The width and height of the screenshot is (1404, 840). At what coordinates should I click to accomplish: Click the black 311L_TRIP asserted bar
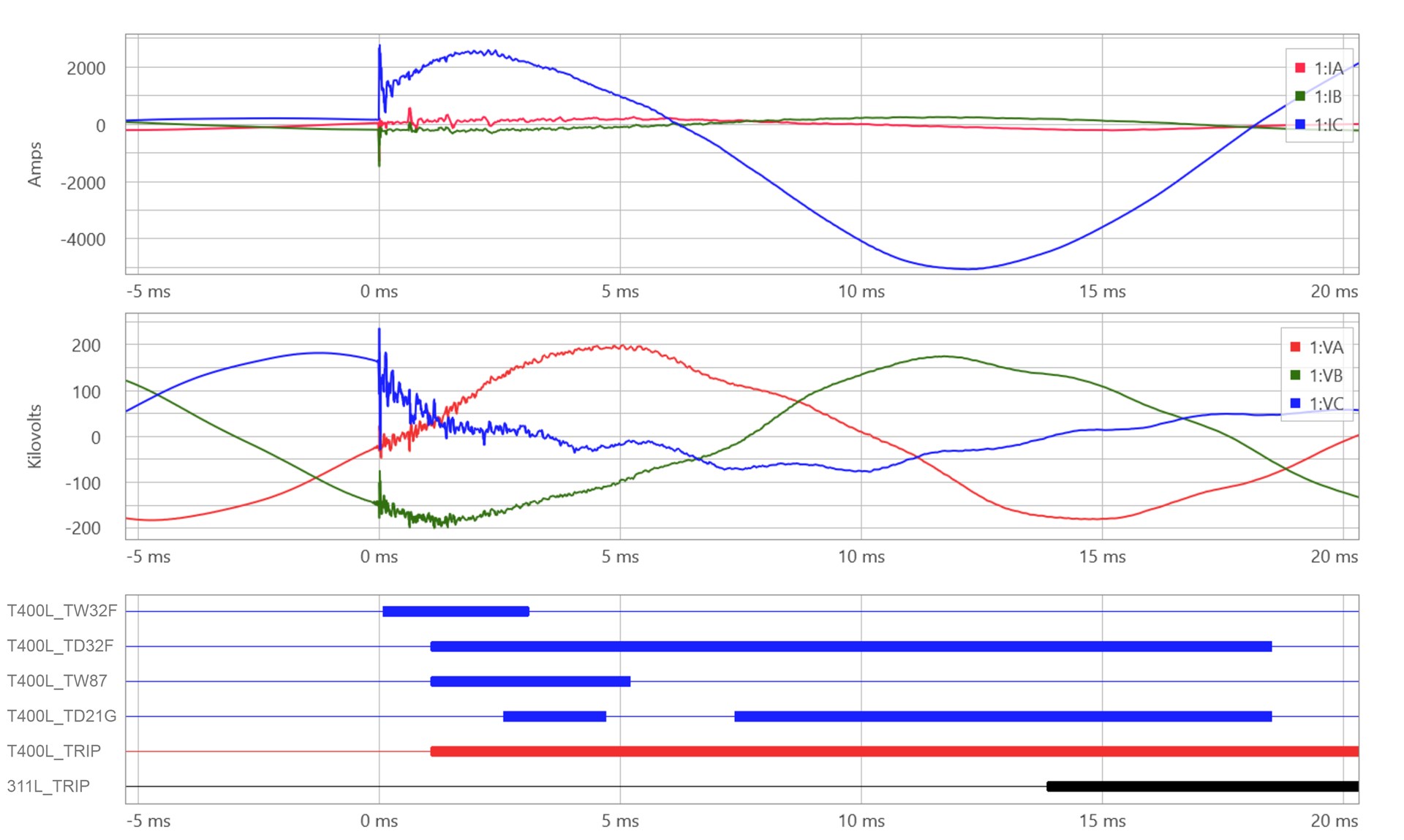(1202, 786)
